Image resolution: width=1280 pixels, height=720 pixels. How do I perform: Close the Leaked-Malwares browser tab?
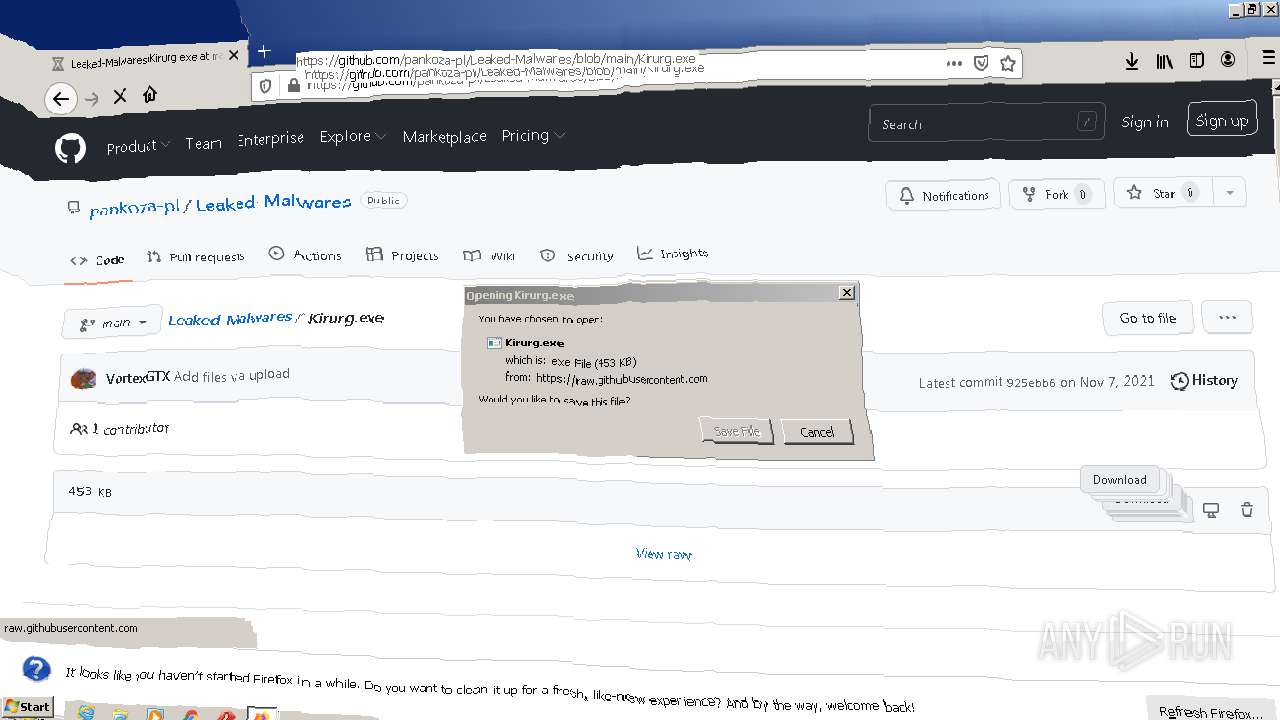(x=234, y=56)
